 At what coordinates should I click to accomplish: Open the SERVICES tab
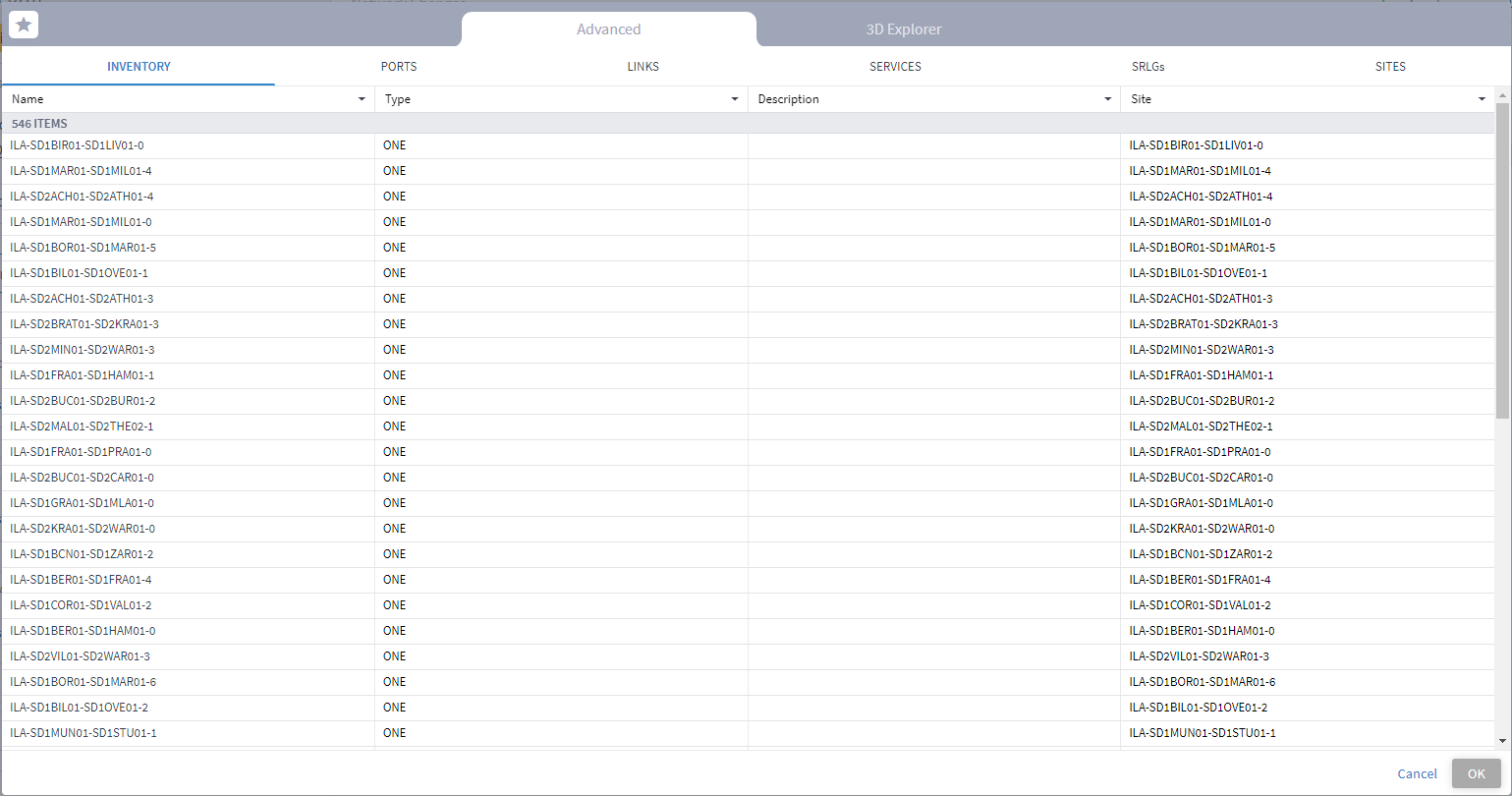[x=895, y=67]
